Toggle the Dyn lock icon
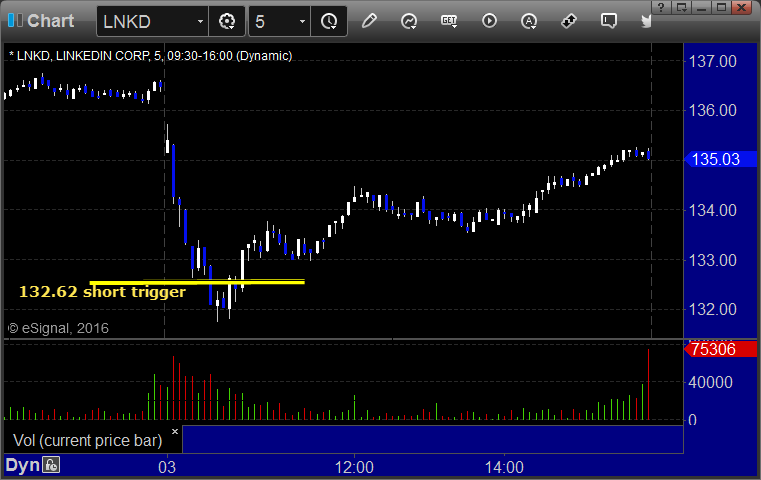The height and width of the screenshot is (480, 761). click(51, 465)
